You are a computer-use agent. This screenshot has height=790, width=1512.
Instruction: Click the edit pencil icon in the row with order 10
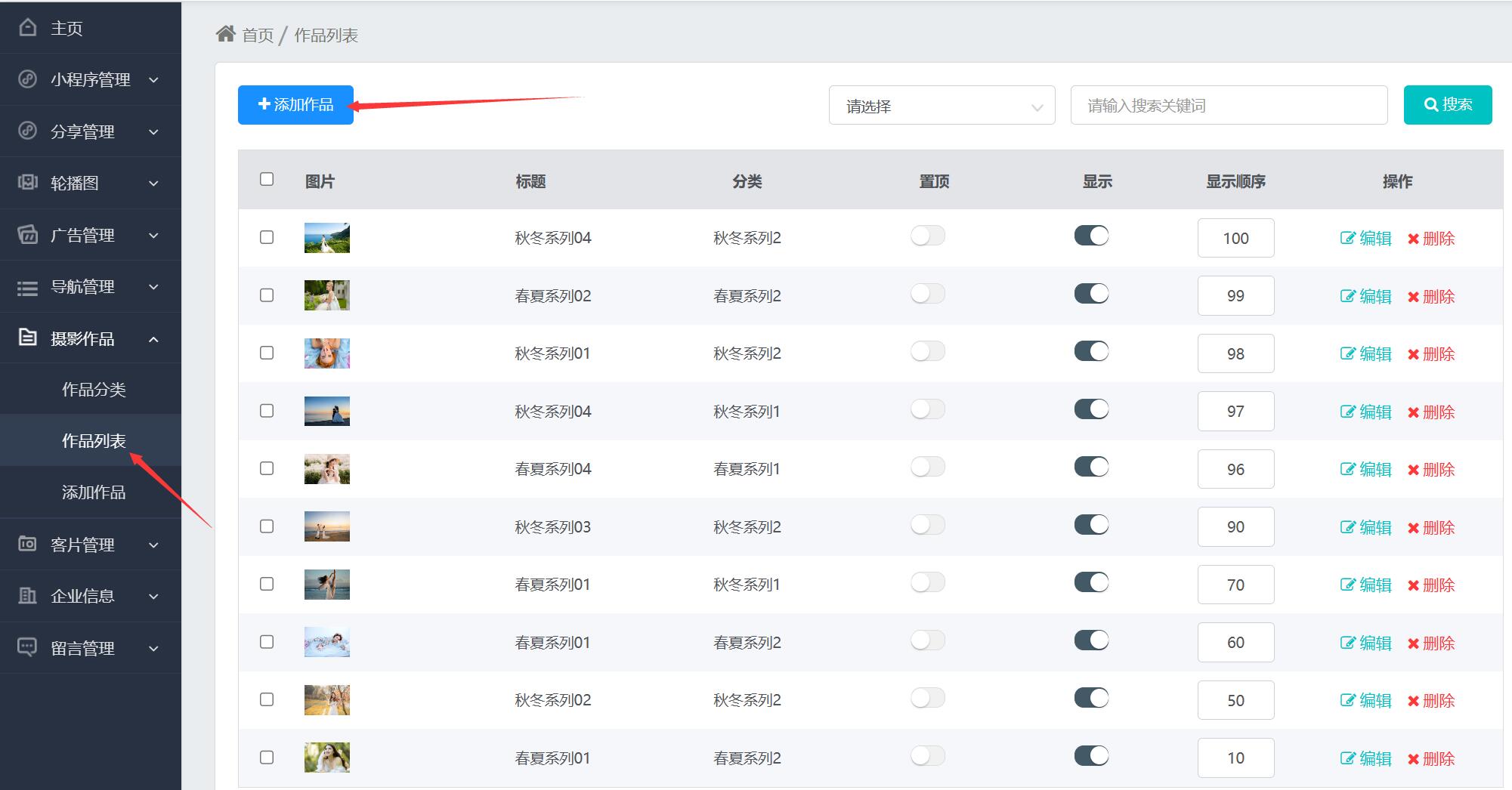click(1347, 758)
